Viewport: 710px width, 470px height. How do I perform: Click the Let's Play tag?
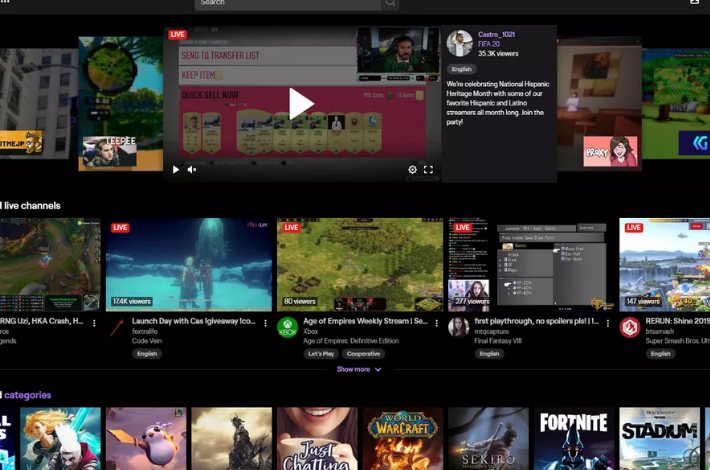[x=321, y=354]
